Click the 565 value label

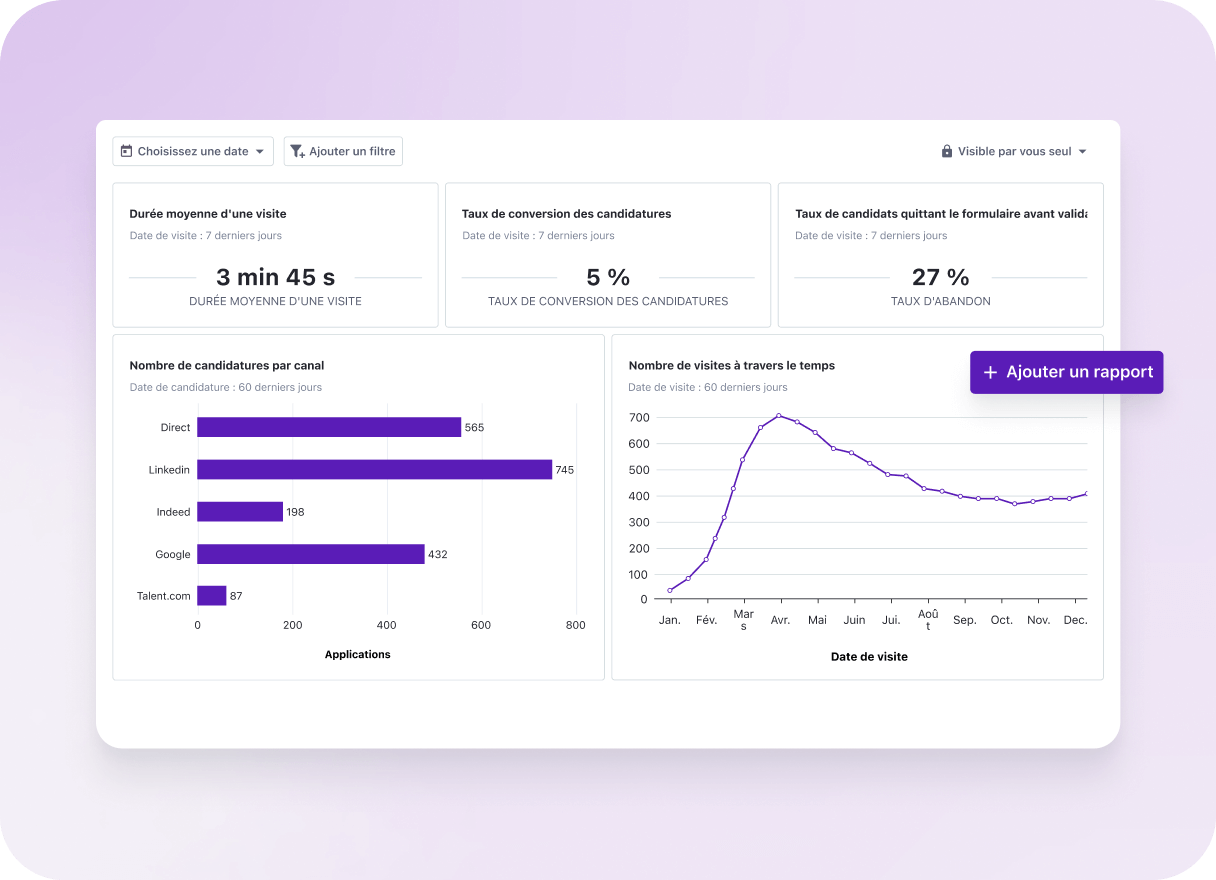pos(474,427)
